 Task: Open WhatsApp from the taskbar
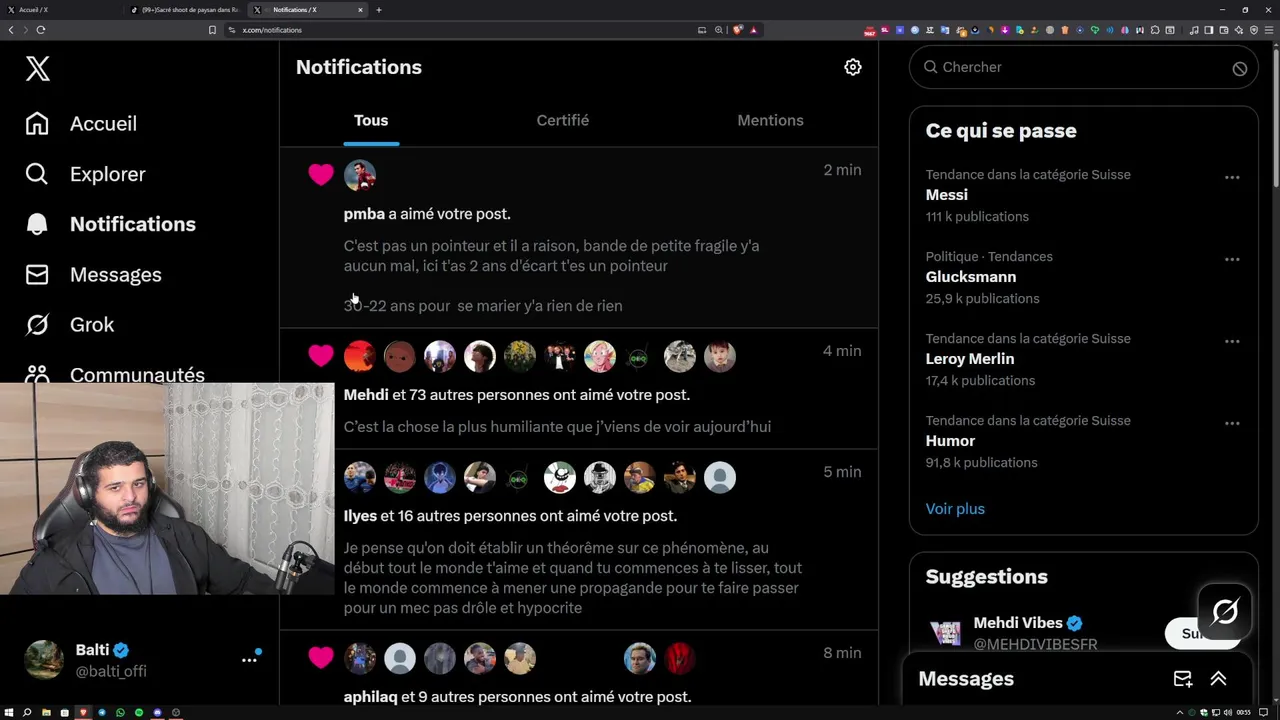pos(120,713)
